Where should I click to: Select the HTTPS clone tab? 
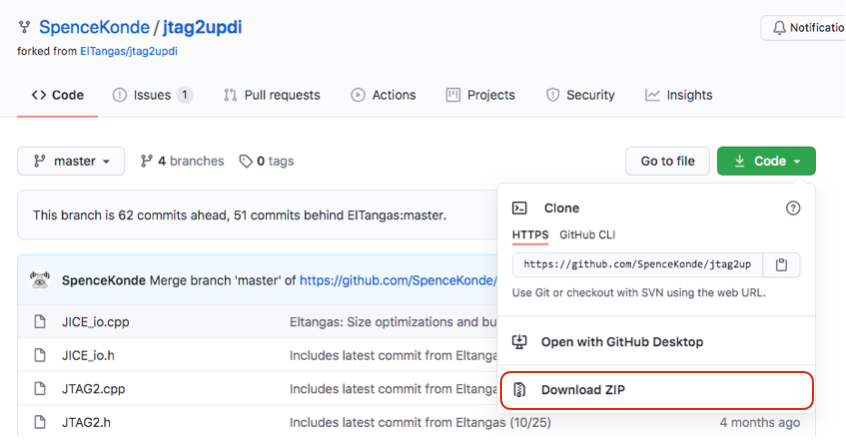coord(530,235)
